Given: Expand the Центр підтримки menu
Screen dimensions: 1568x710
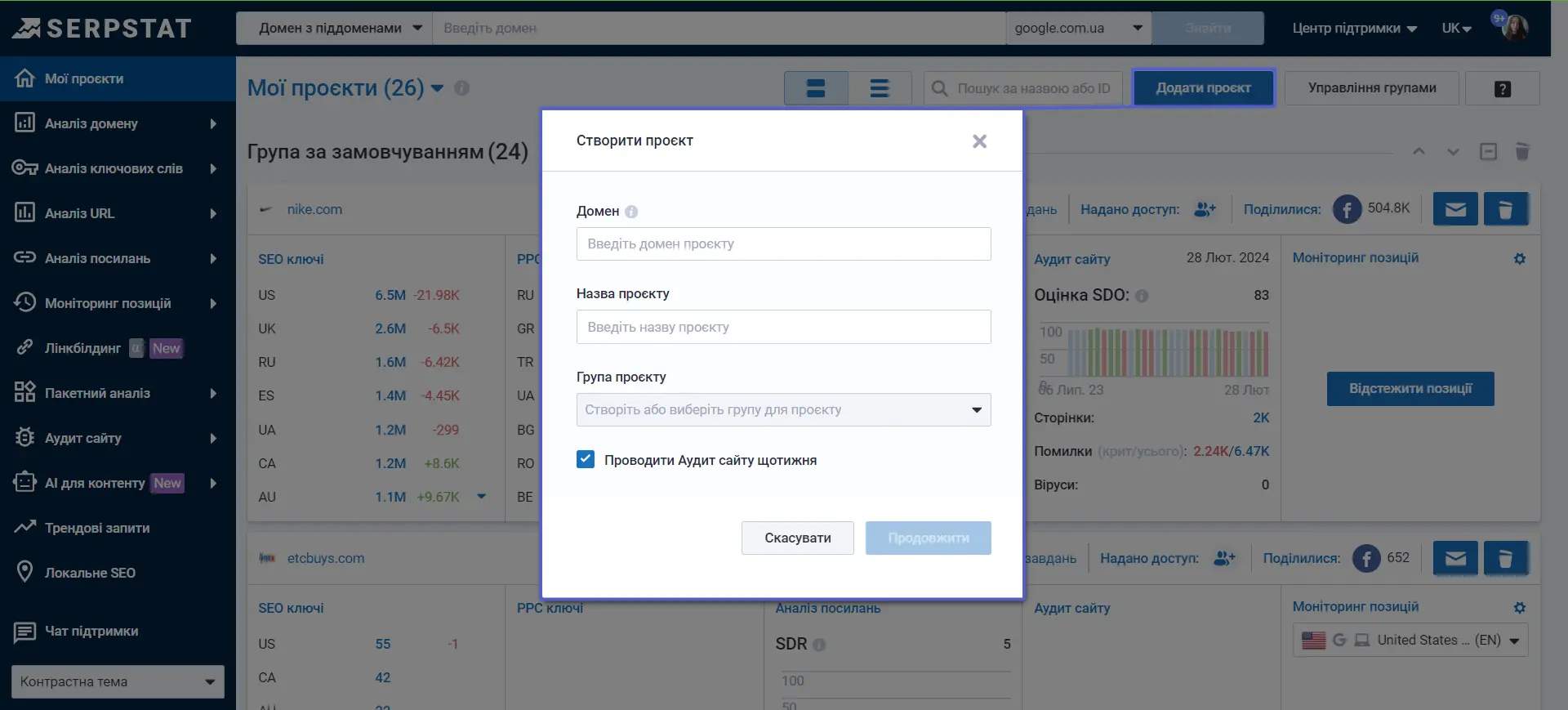Looking at the screenshot, I should coord(1354,28).
